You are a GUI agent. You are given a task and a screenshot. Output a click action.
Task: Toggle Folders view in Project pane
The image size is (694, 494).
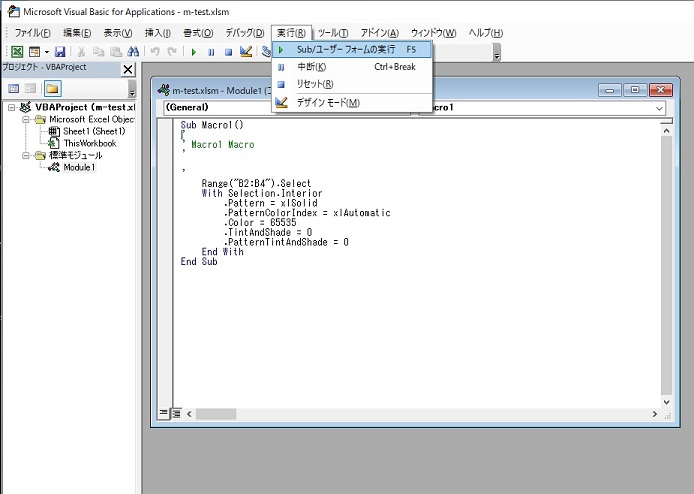click(x=52, y=89)
